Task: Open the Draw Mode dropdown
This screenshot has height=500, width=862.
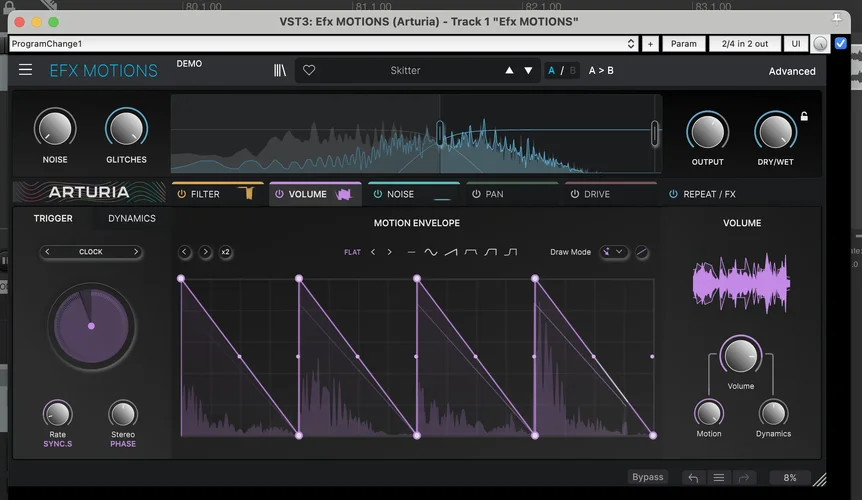Action: (613, 252)
